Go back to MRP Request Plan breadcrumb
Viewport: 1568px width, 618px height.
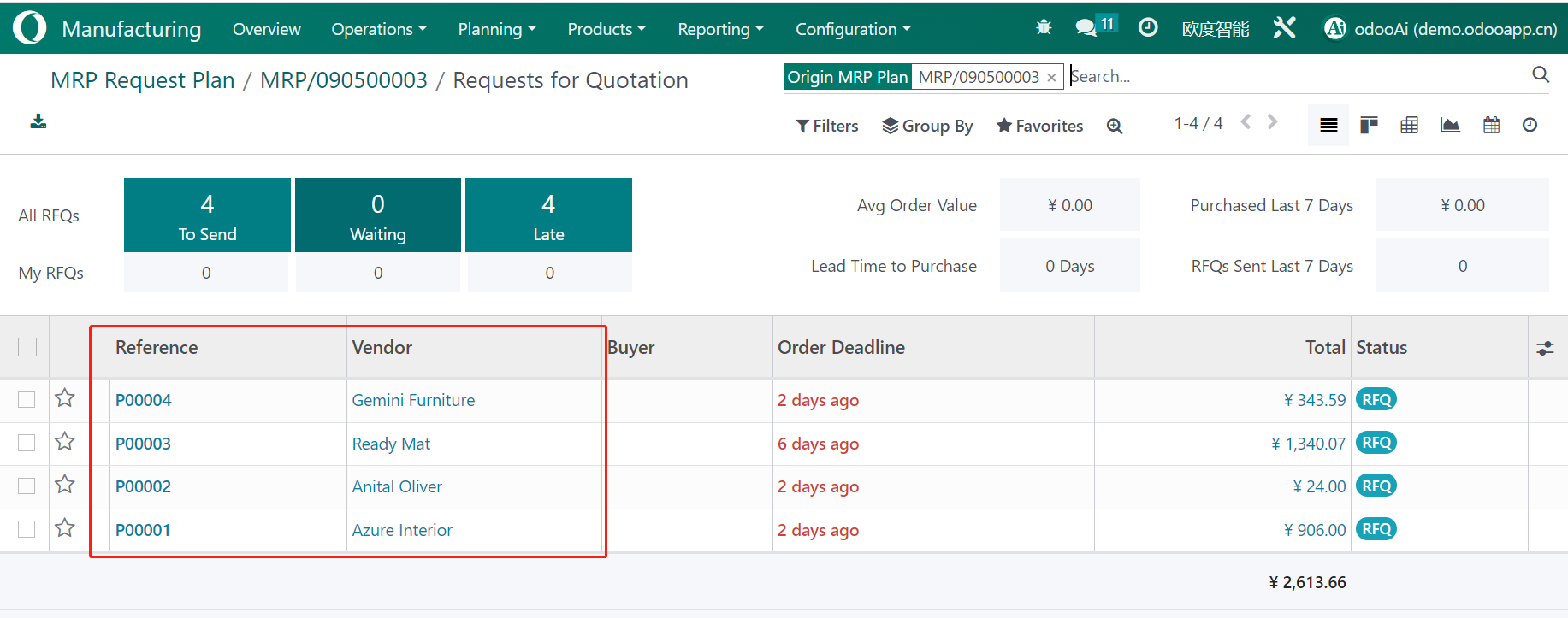pyautogui.click(x=143, y=80)
